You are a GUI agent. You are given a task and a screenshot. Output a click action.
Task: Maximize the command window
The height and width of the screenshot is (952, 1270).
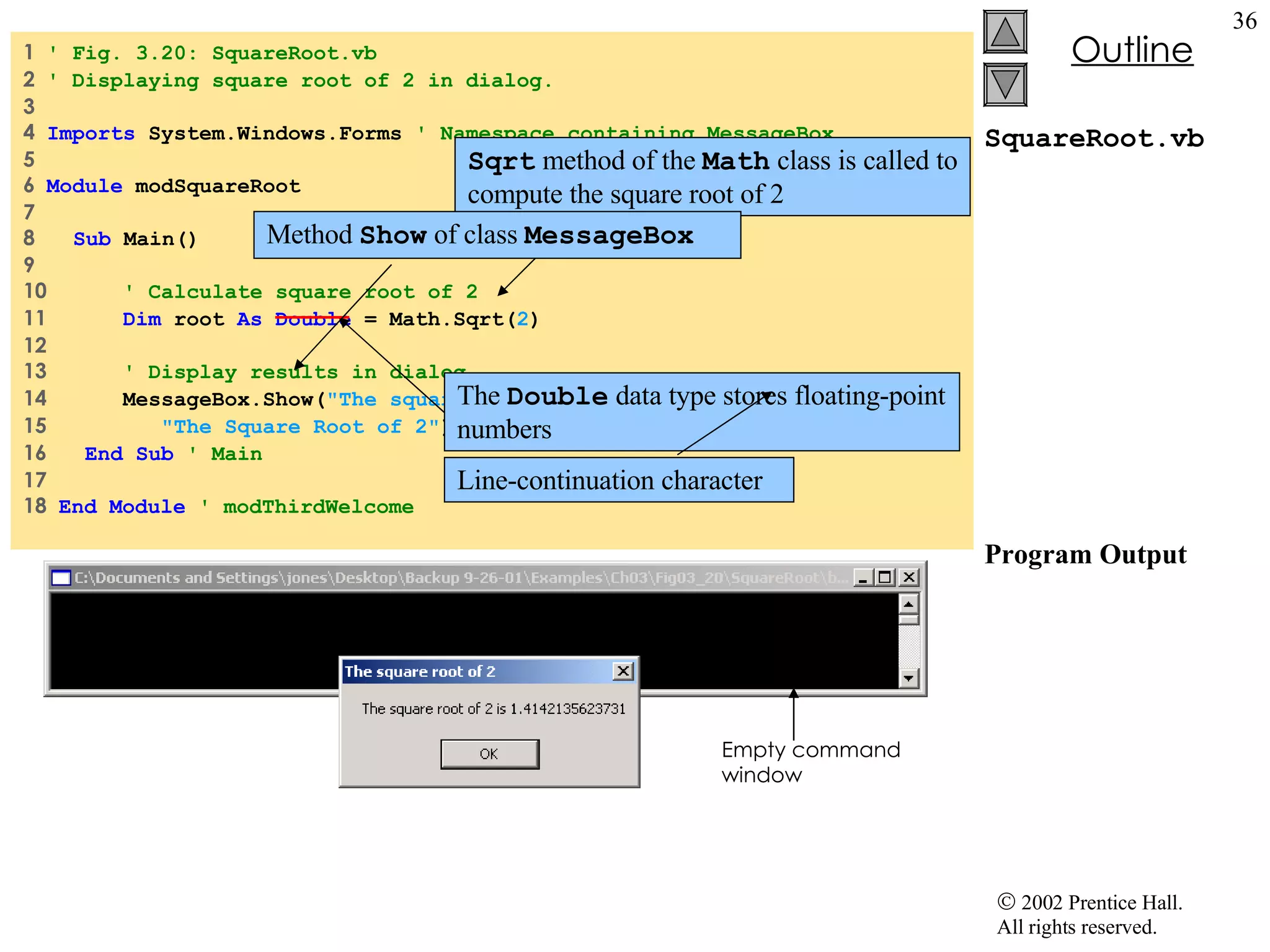coord(886,578)
